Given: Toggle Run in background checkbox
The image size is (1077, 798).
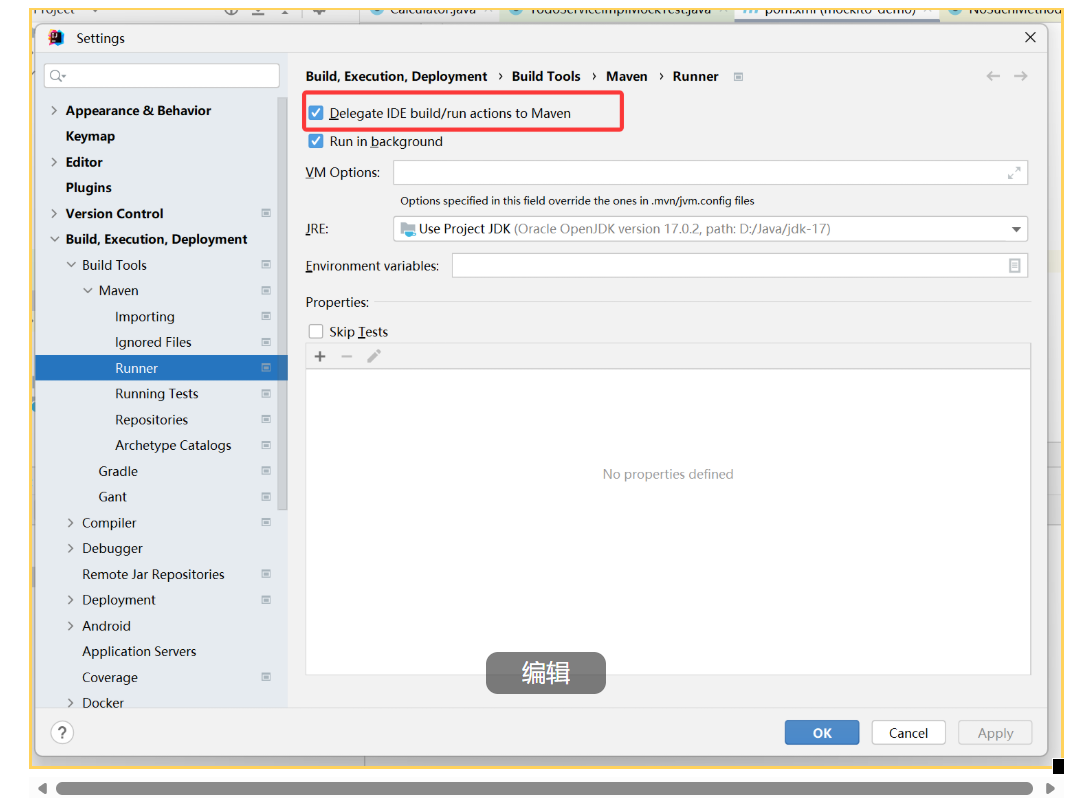Looking at the screenshot, I should click(x=315, y=141).
